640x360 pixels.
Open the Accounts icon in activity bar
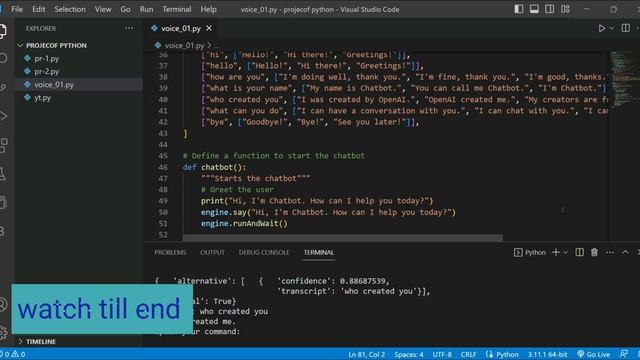[3, 304]
